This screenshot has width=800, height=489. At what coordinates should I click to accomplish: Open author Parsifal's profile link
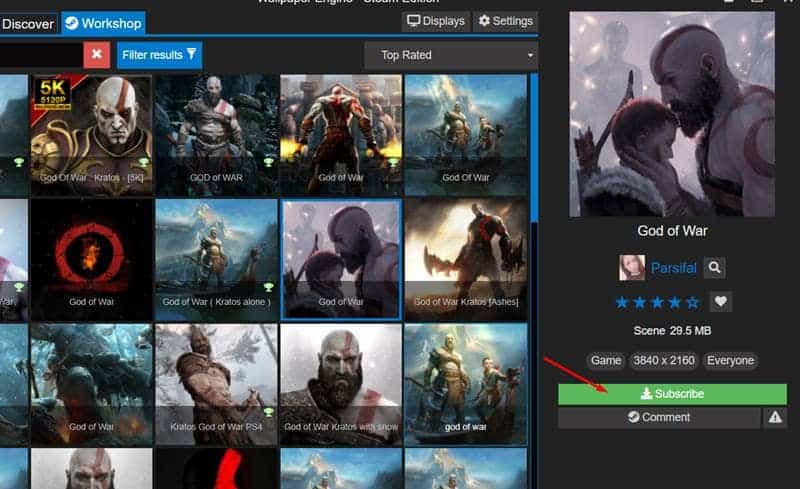(x=673, y=268)
